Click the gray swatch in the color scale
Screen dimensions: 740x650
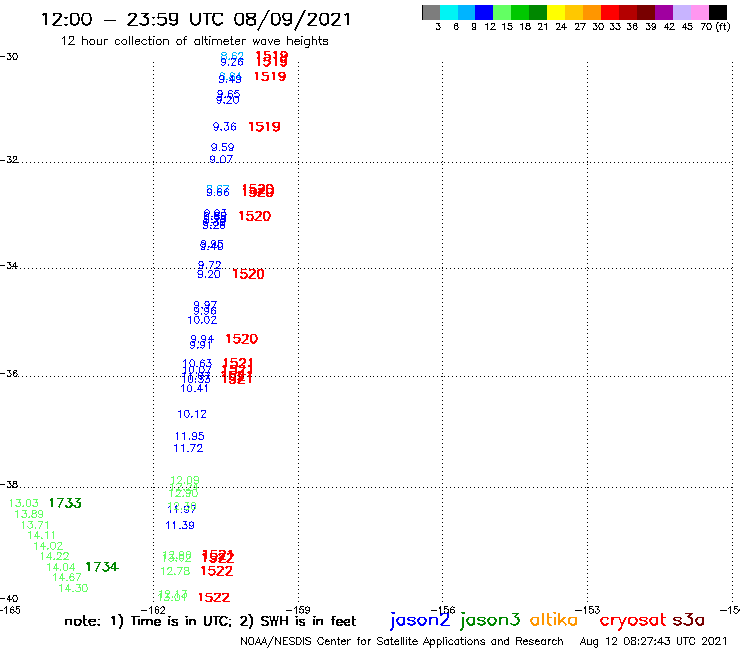431,12
